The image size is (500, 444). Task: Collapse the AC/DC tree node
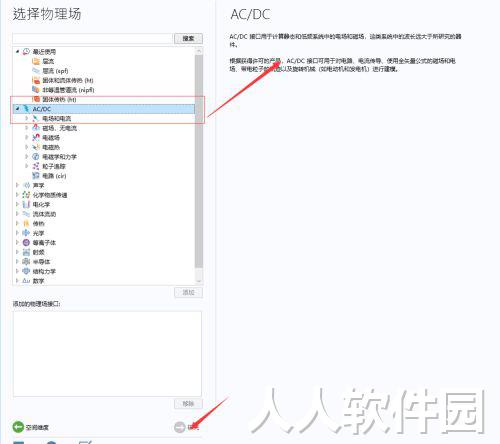pyautogui.click(x=17, y=108)
